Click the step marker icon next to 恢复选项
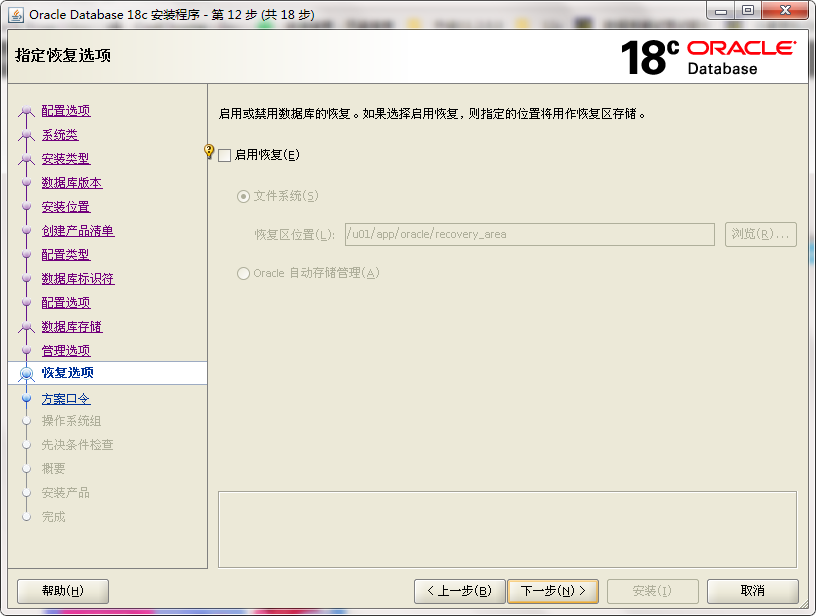Image resolution: width=816 pixels, height=616 pixels. [27, 374]
